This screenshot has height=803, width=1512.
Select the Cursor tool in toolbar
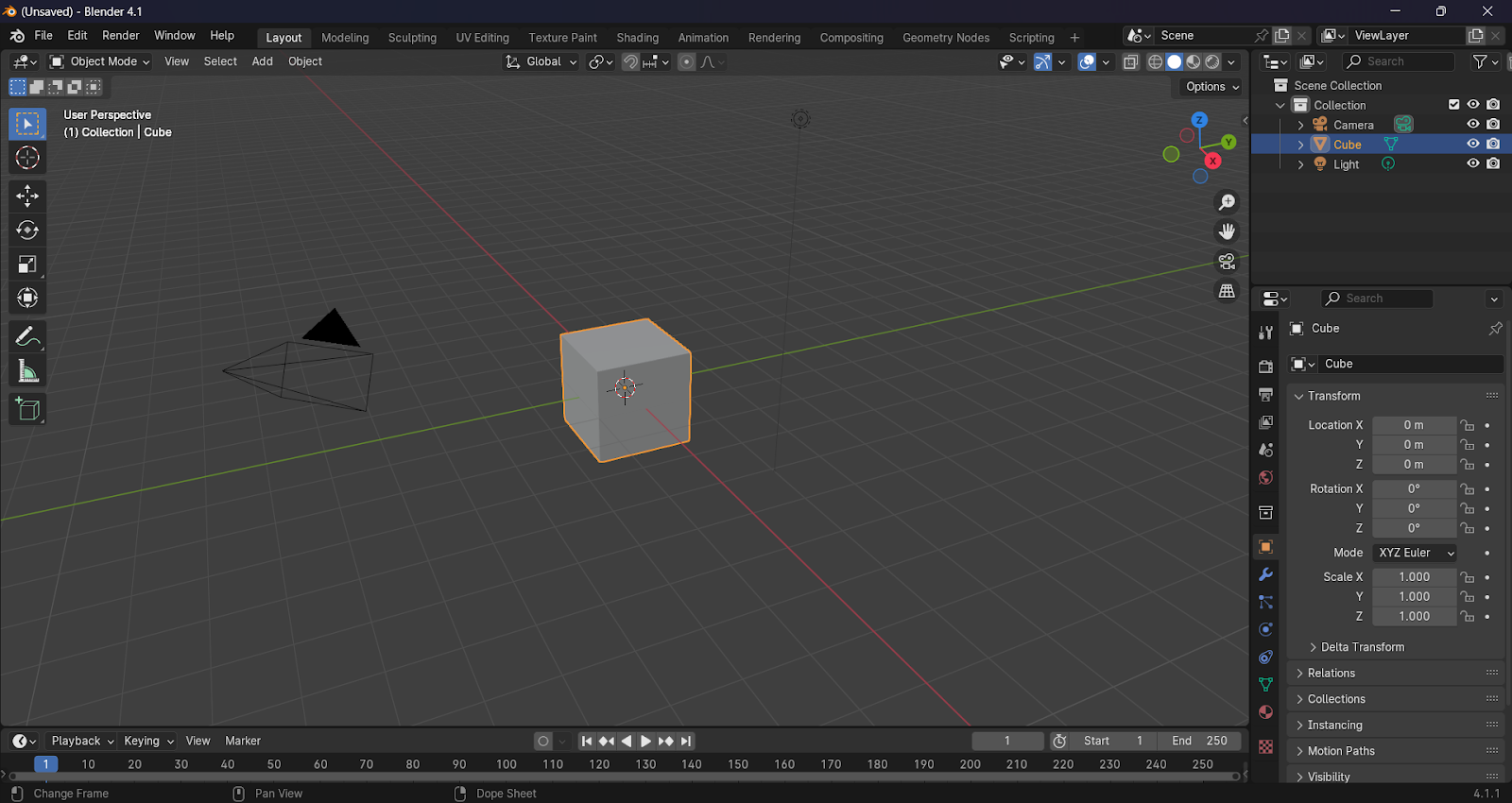point(27,158)
